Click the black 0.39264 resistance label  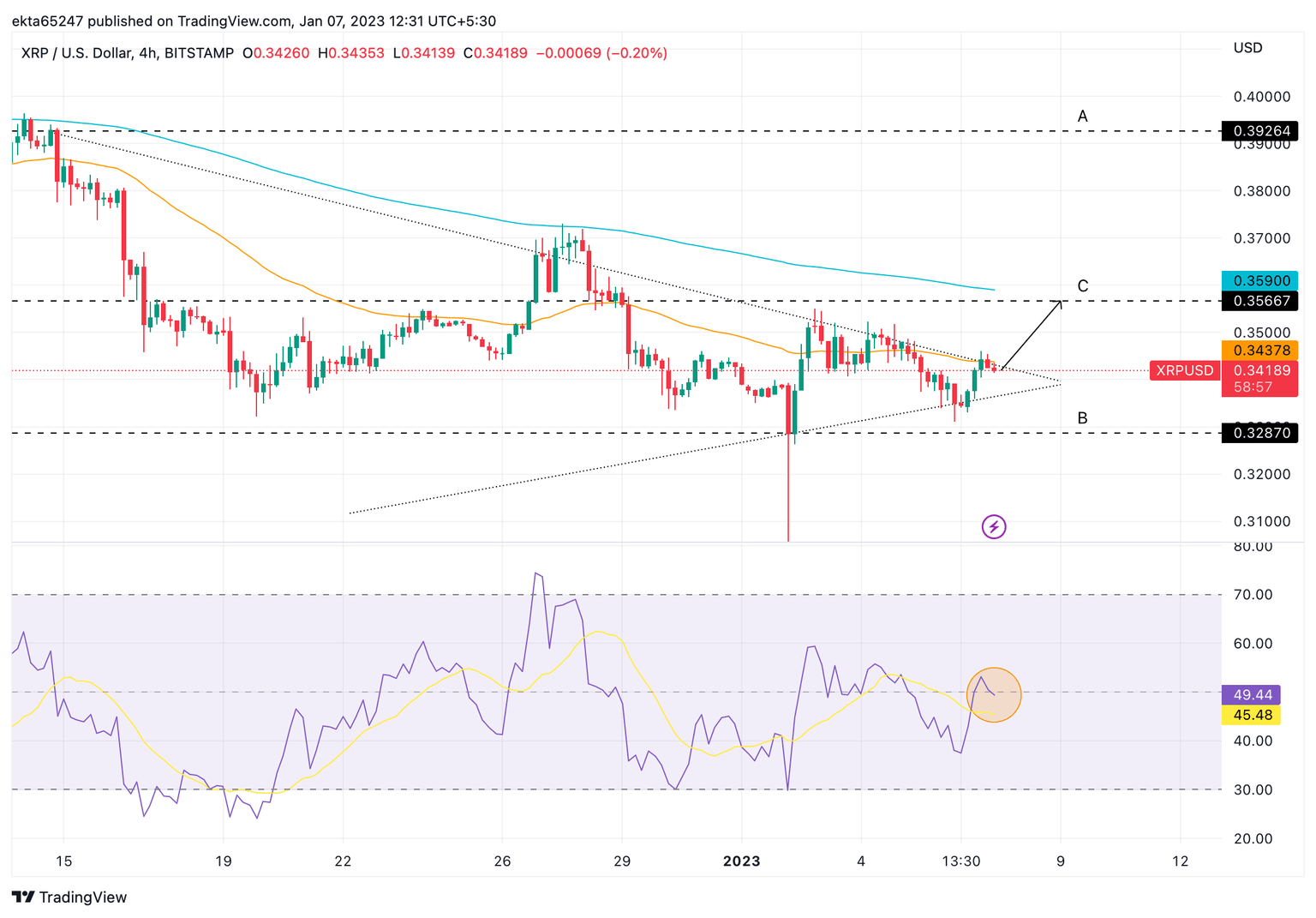(x=1259, y=131)
